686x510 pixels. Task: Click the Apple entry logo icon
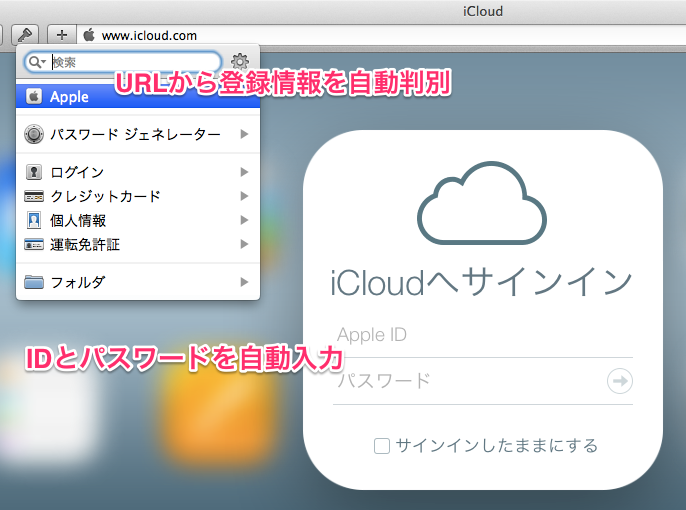pos(34,96)
